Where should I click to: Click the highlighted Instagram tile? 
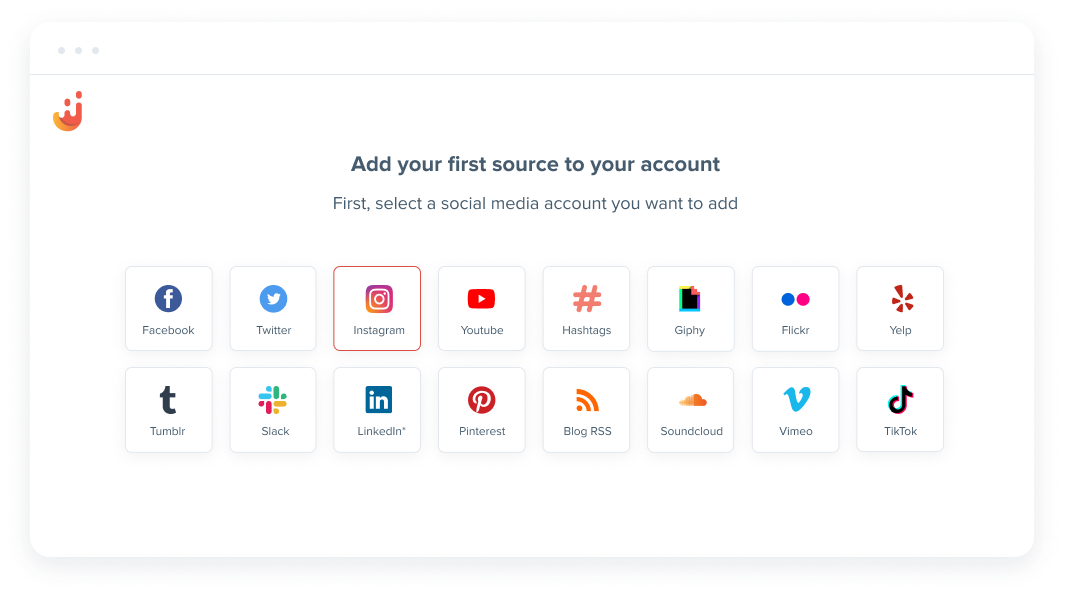tap(377, 308)
